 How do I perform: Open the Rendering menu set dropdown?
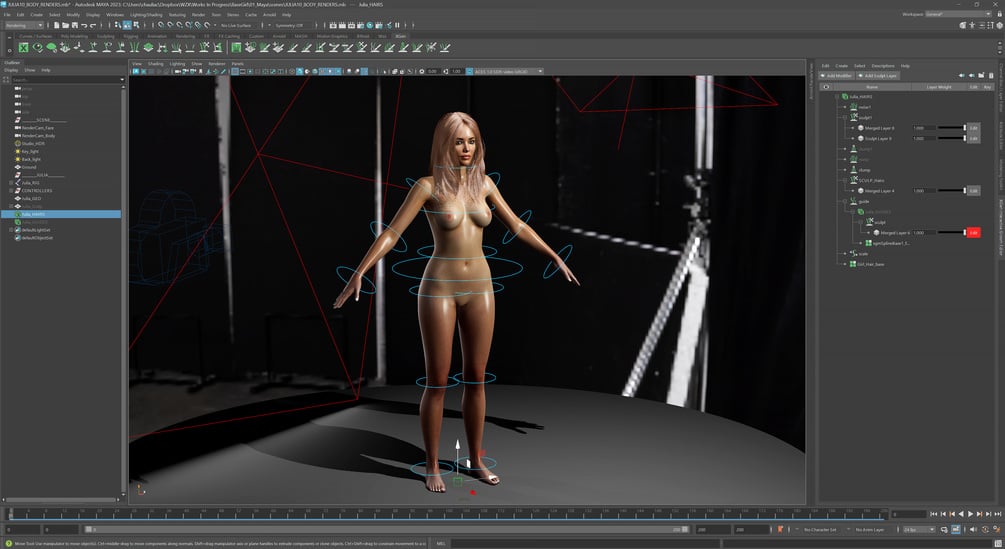24,25
